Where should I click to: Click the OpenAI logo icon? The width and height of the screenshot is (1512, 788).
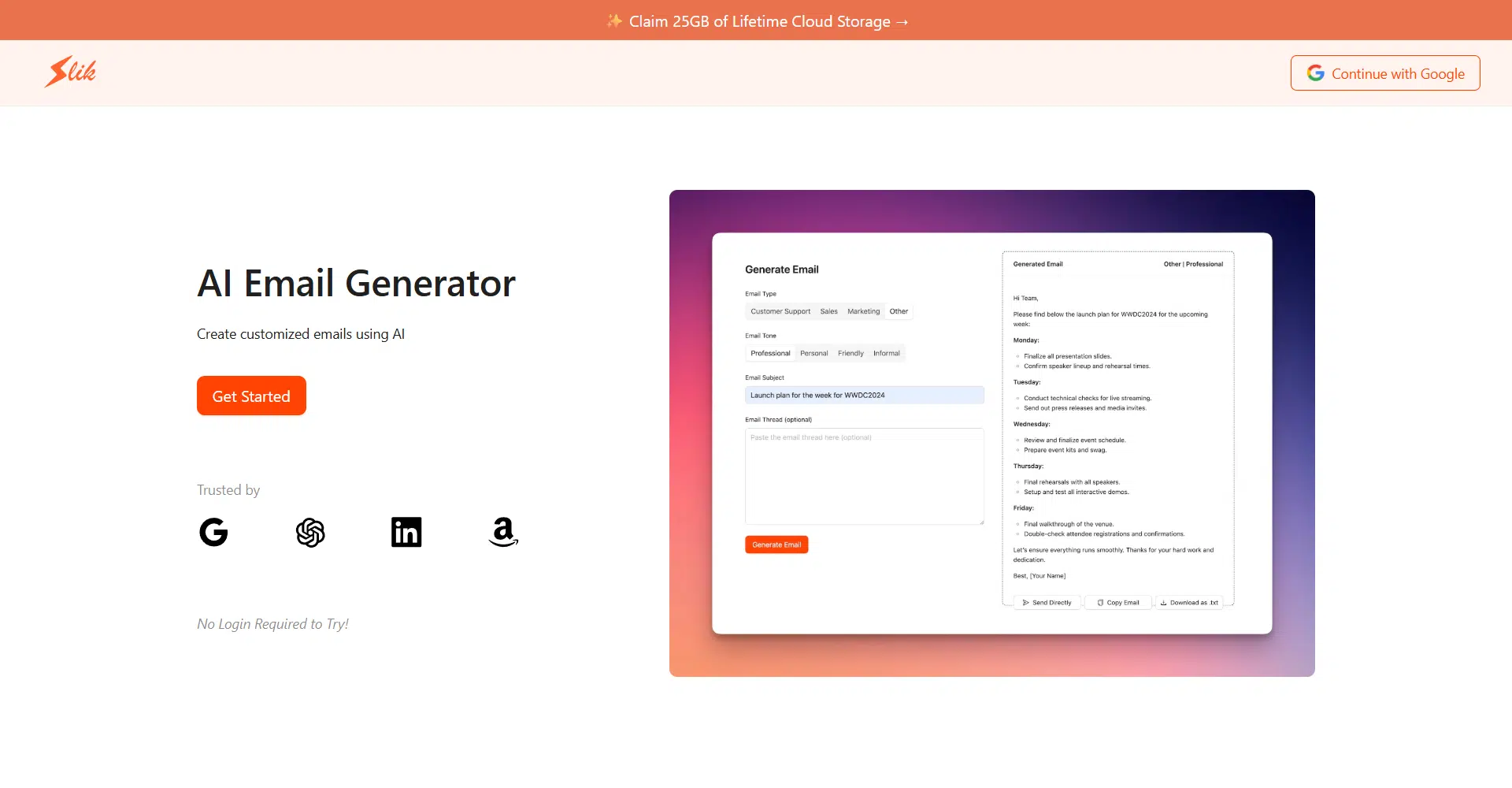point(310,533)
